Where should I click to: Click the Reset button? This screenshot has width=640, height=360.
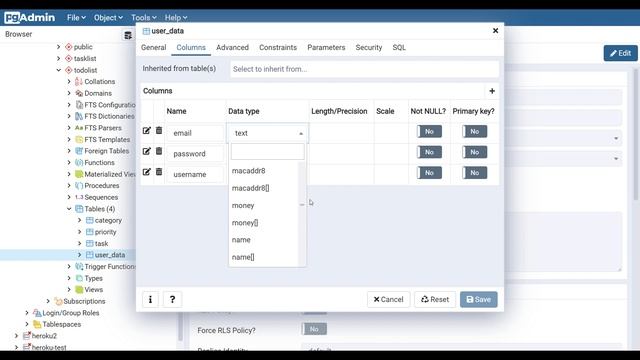click(x=435, y=300)
